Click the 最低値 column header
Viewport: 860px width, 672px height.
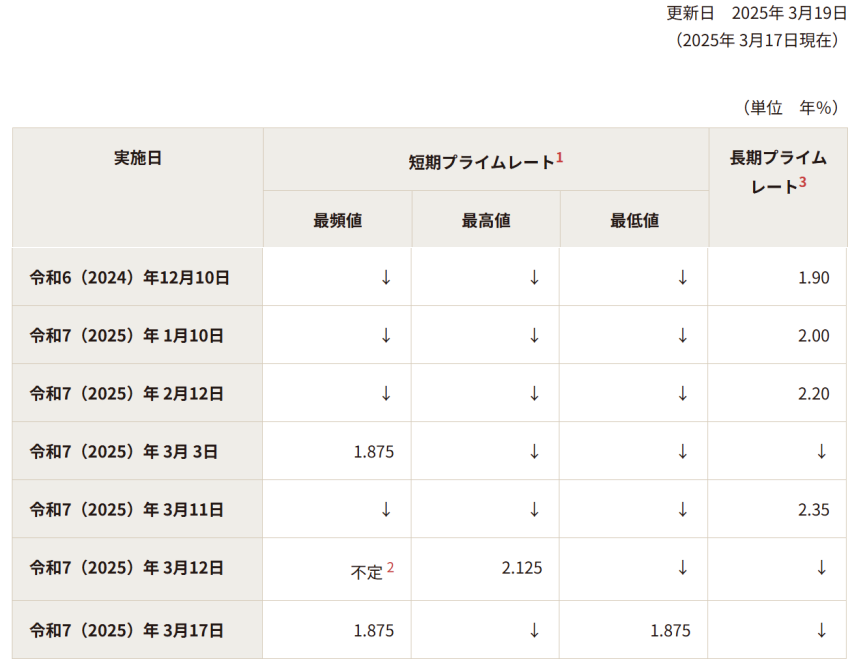(634, 220)
